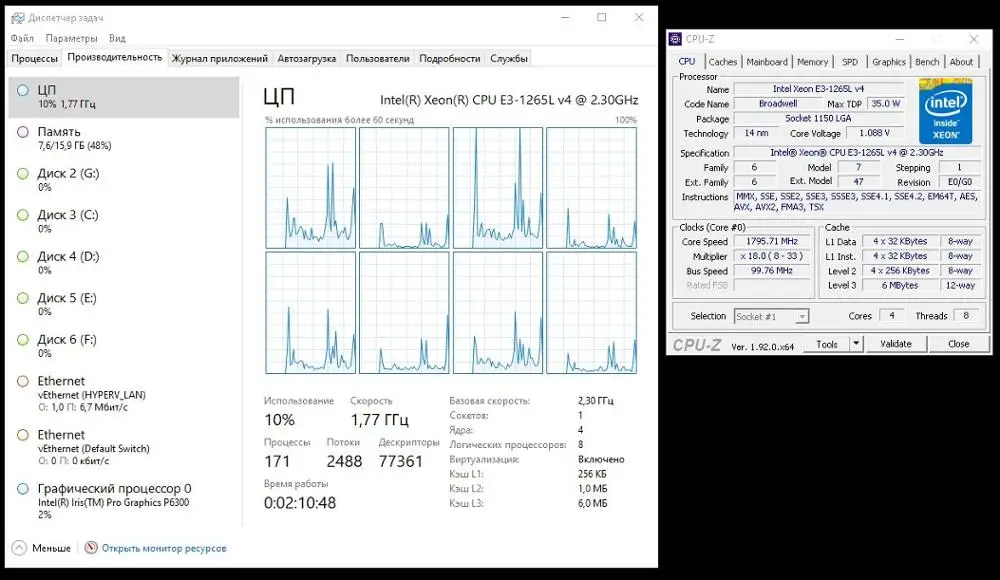The width and height of the screenshot is (1000, 580).
Task: Click the HYPERV_LAN Ethernet circle icon
Action: coord(23,382)
